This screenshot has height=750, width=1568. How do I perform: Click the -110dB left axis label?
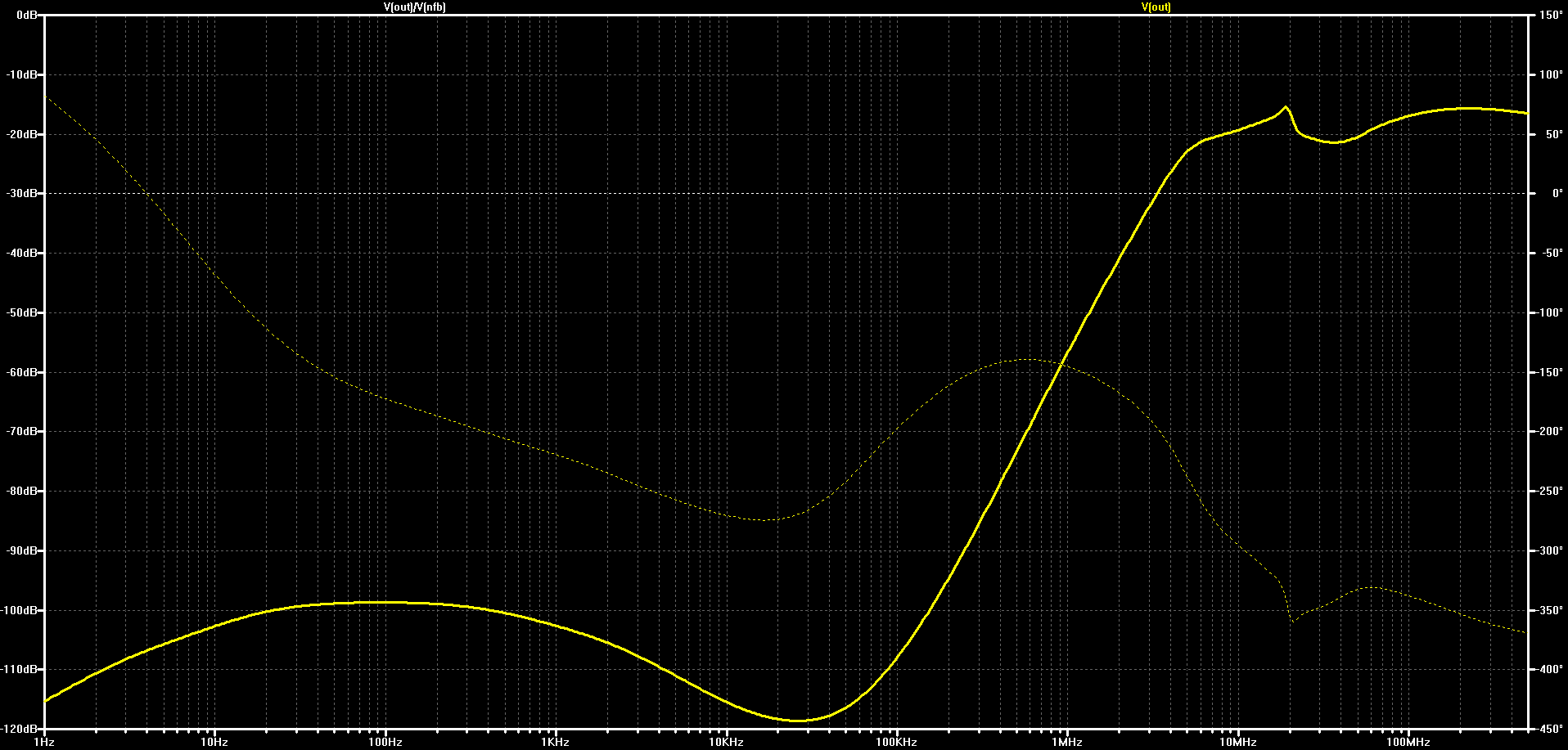(x=20, y=669)
